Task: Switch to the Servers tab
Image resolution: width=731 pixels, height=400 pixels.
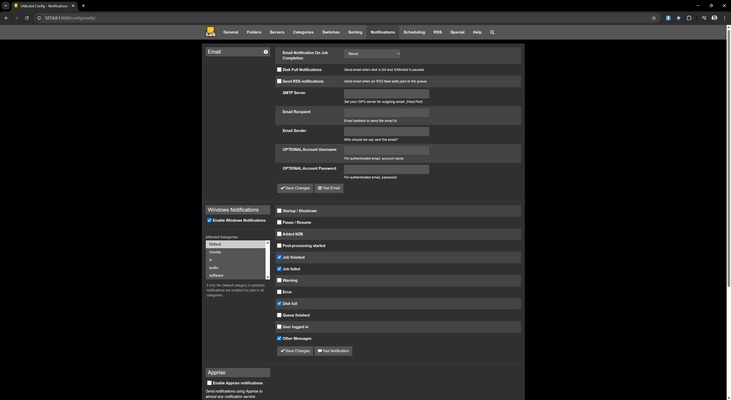Action: [277, 32]
